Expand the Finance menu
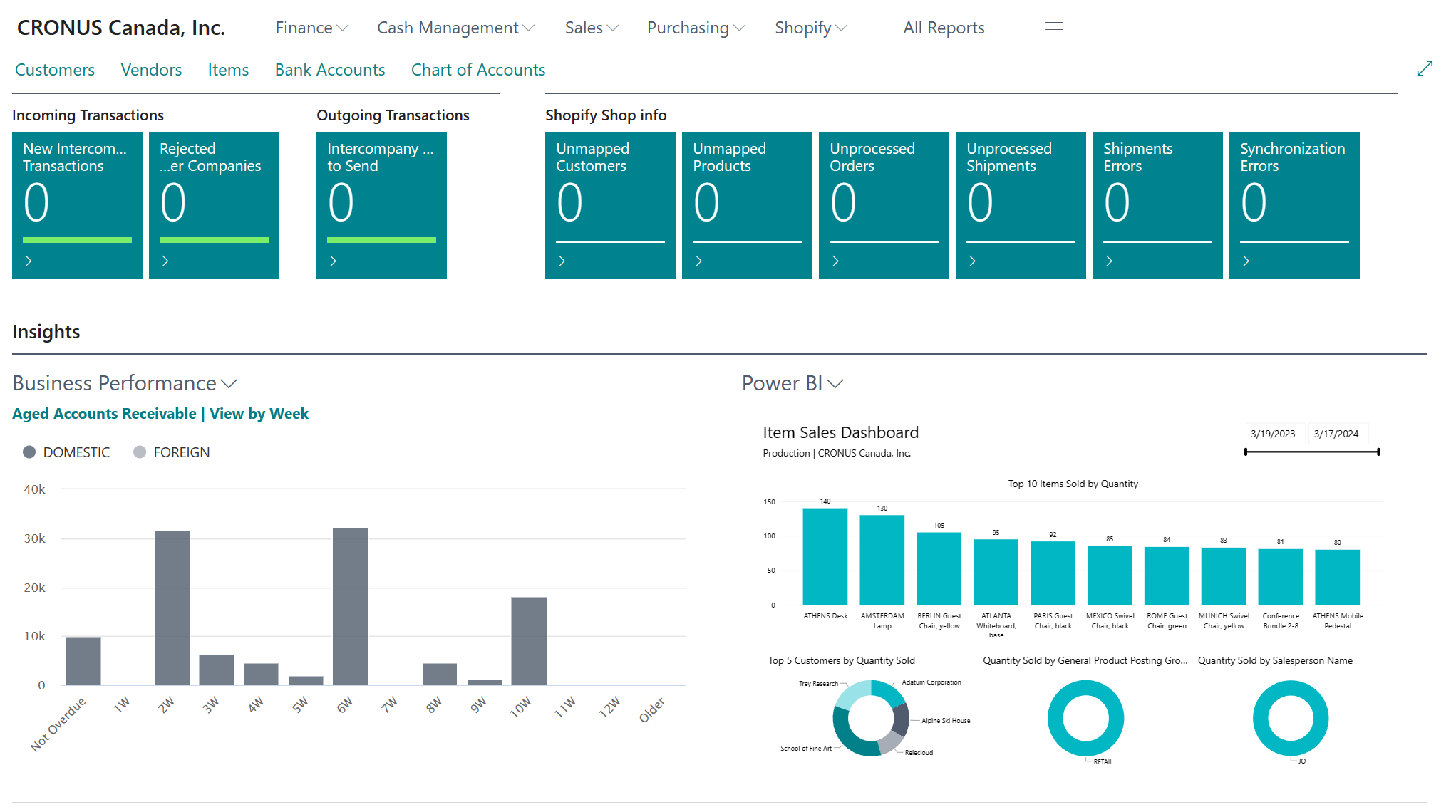 (x=311, y=28)
